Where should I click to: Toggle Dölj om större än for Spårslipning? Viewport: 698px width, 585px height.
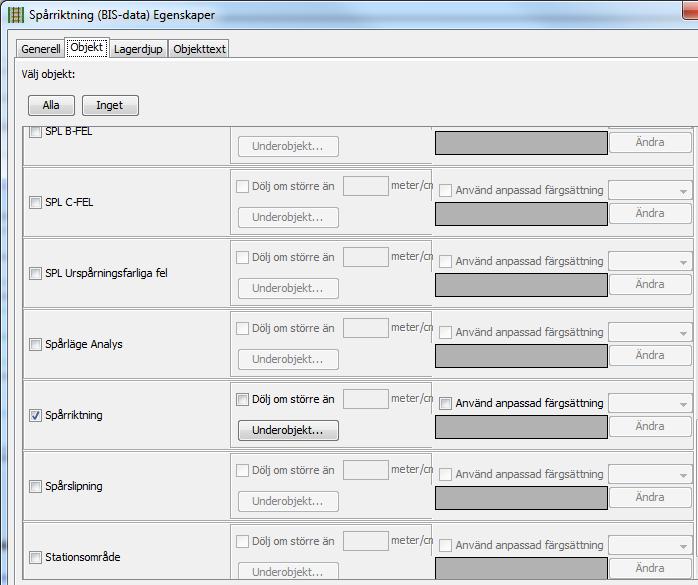[x=242, y=471]
